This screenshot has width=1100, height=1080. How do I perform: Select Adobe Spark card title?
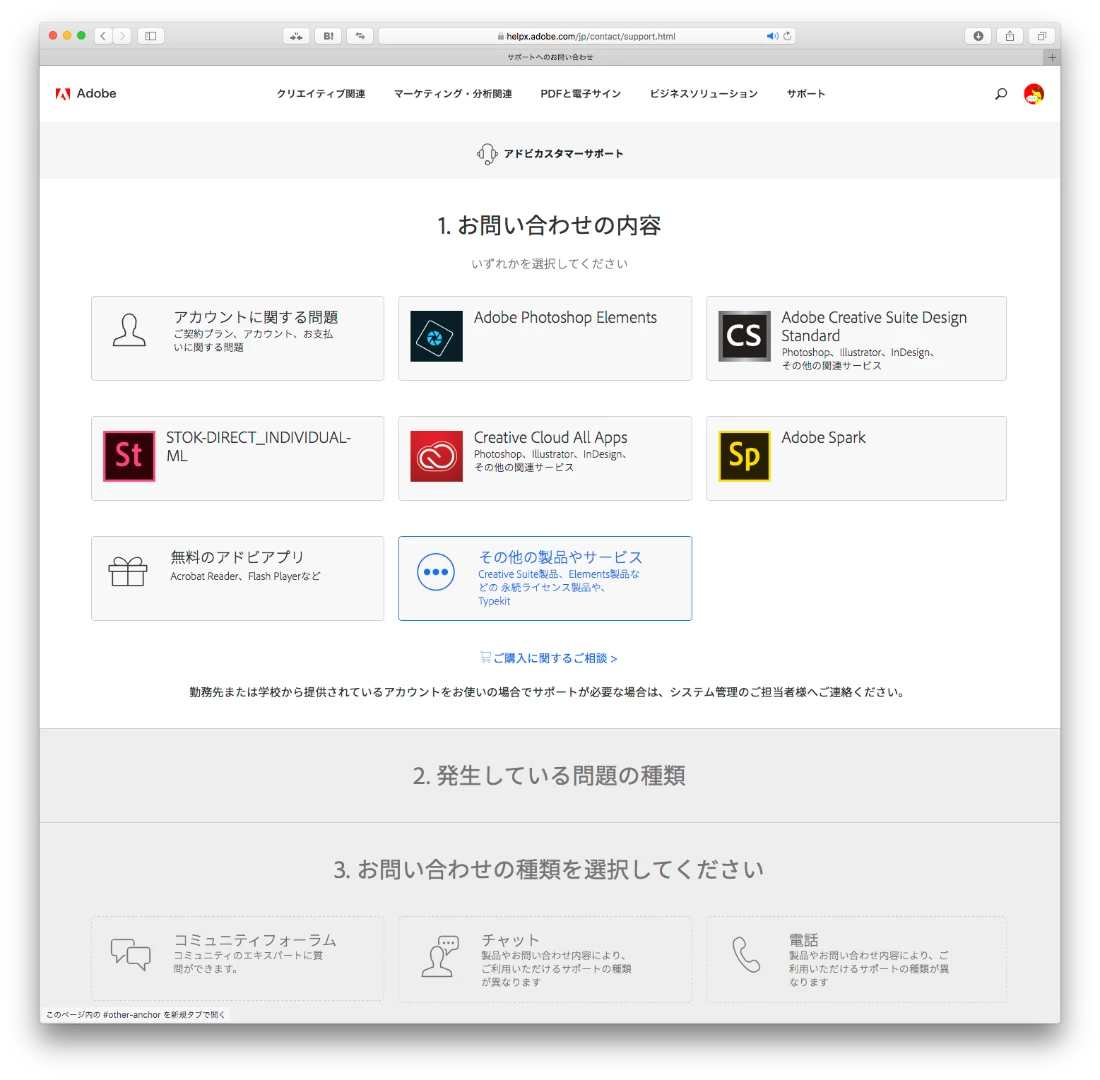click(823, 438)
